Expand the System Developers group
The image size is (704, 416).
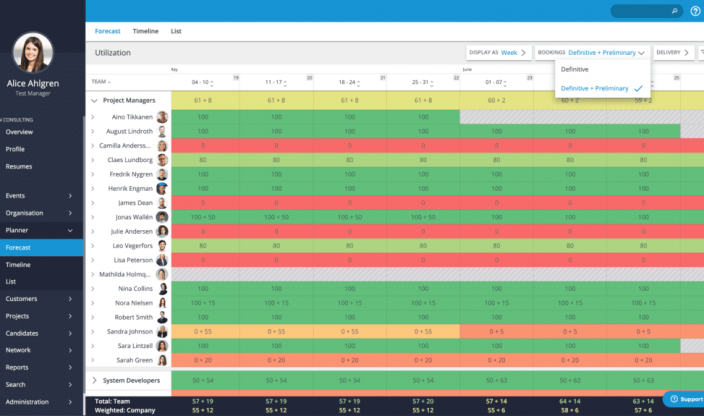click(x=95, y=380)
